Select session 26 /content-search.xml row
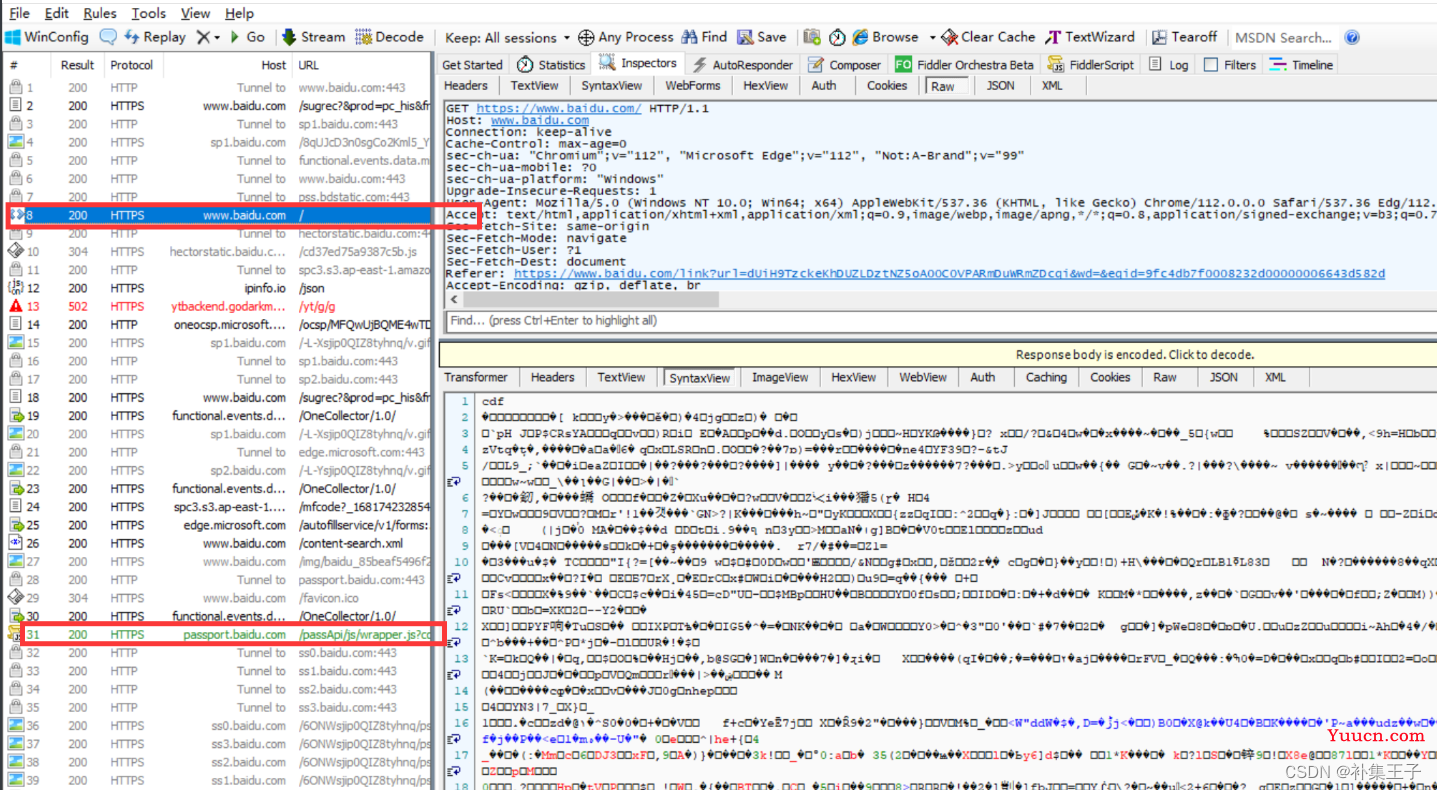 click(x=219, y=543)
